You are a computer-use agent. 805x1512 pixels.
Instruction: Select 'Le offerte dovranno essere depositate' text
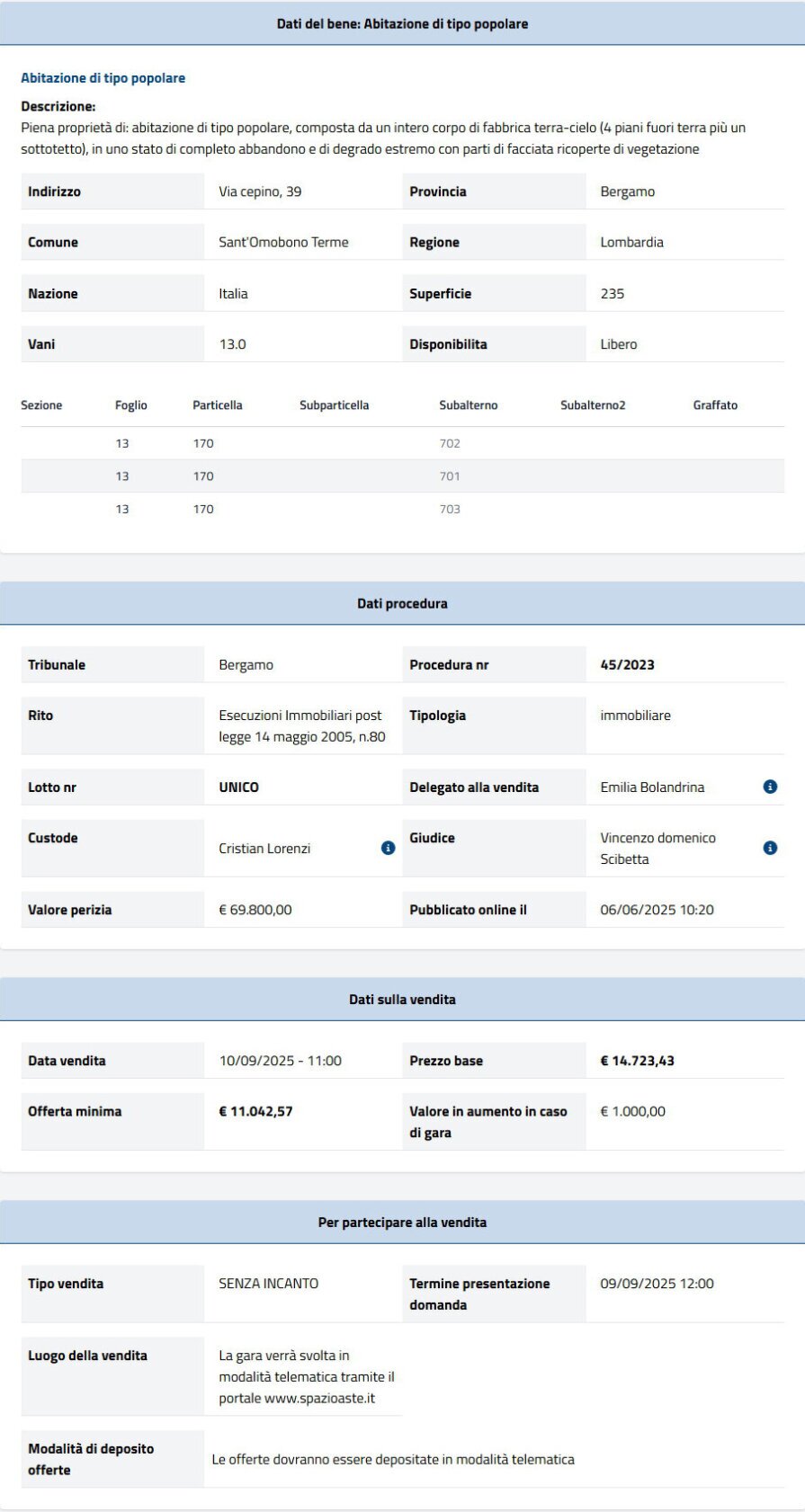(x=392, y=1460)
